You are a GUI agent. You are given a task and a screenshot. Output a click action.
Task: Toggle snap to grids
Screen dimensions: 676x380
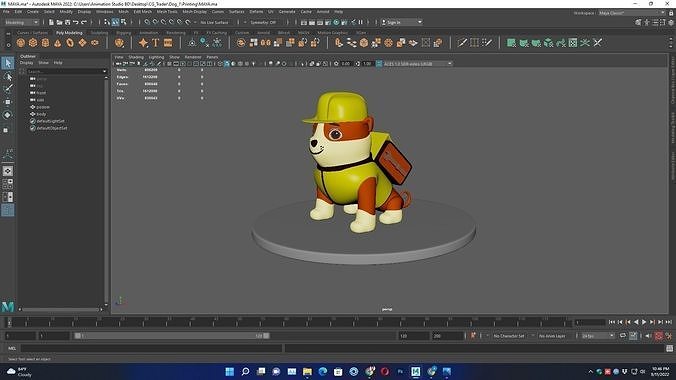(x=147, y=22)
